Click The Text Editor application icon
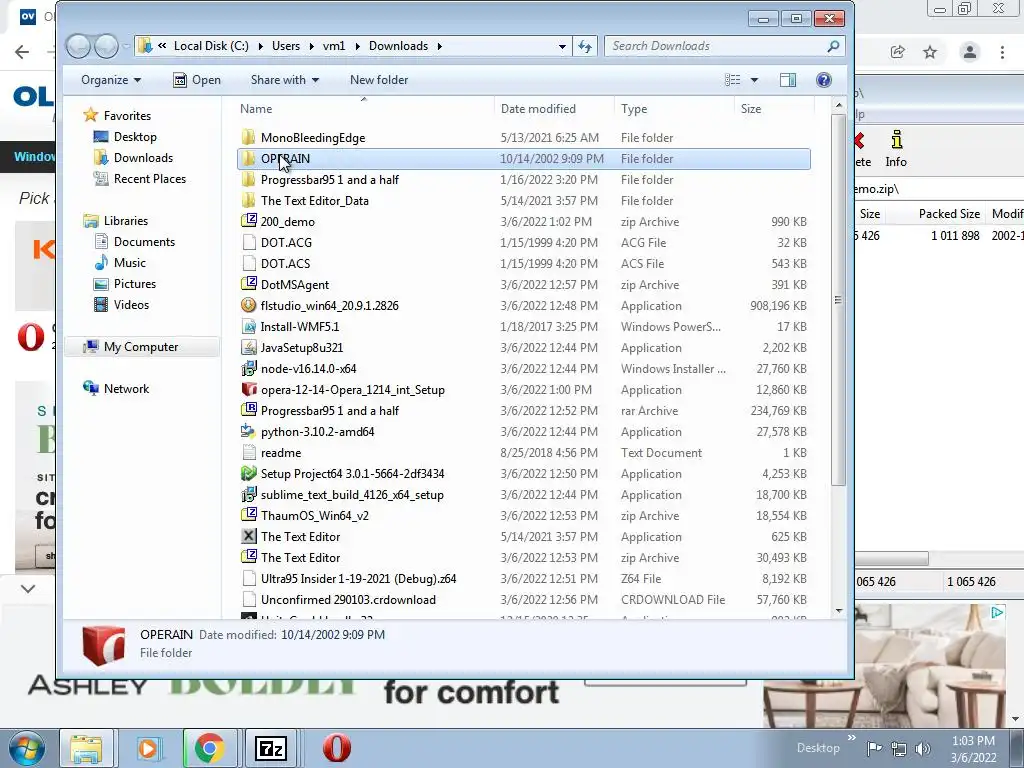The width and height of the screenshot is (1024, 768). tap(248, 536)
